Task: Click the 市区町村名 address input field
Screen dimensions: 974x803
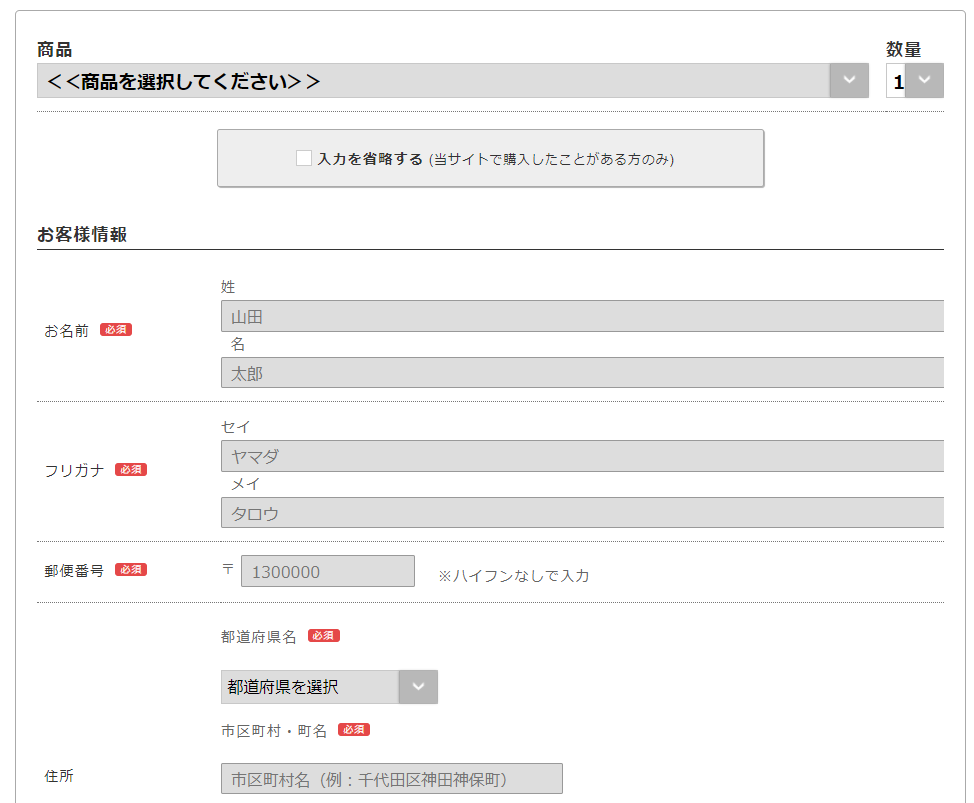Action: pyautogui.click(x=390, y=778)
